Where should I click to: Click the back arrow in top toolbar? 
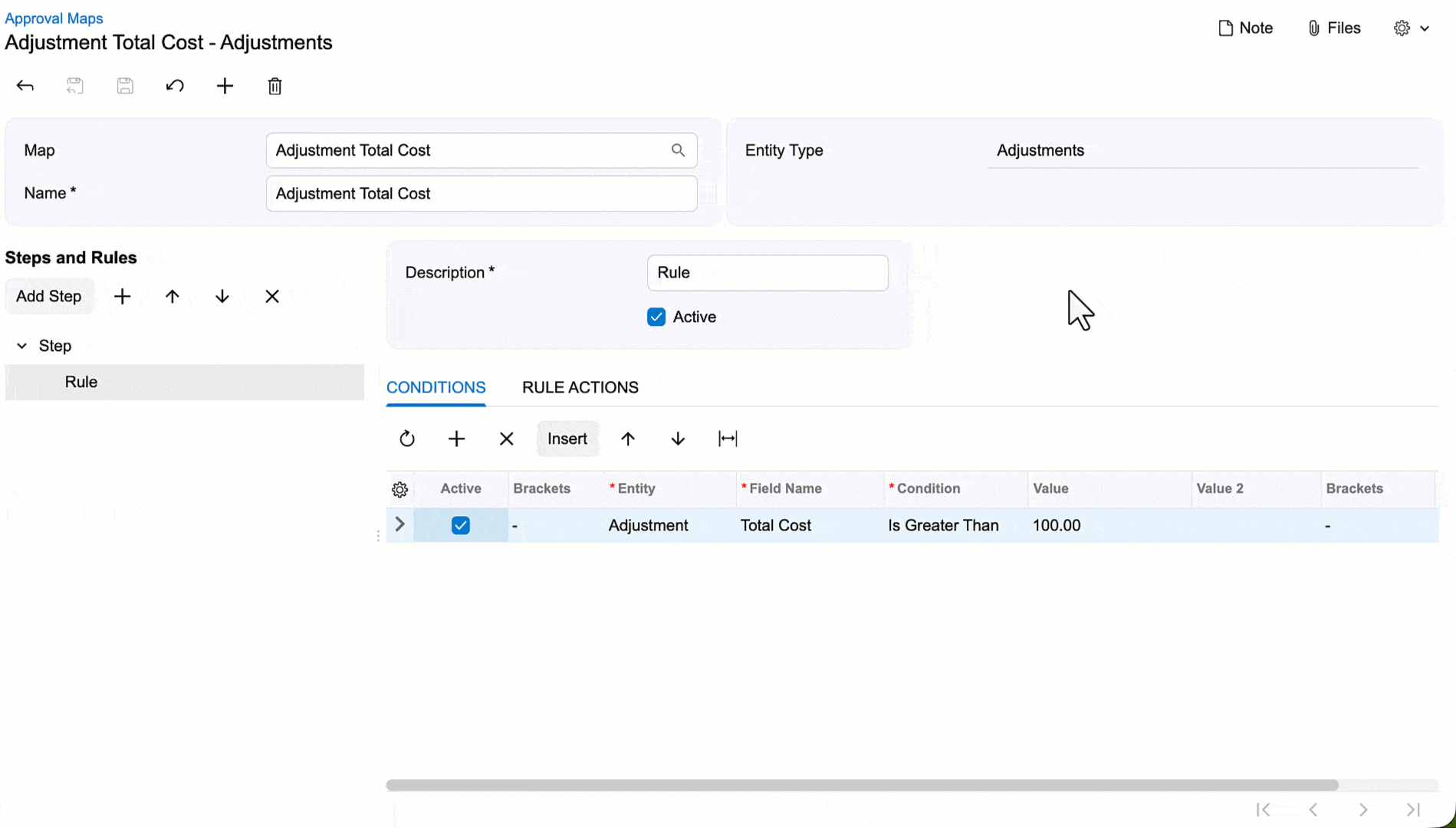pos(25,86)
